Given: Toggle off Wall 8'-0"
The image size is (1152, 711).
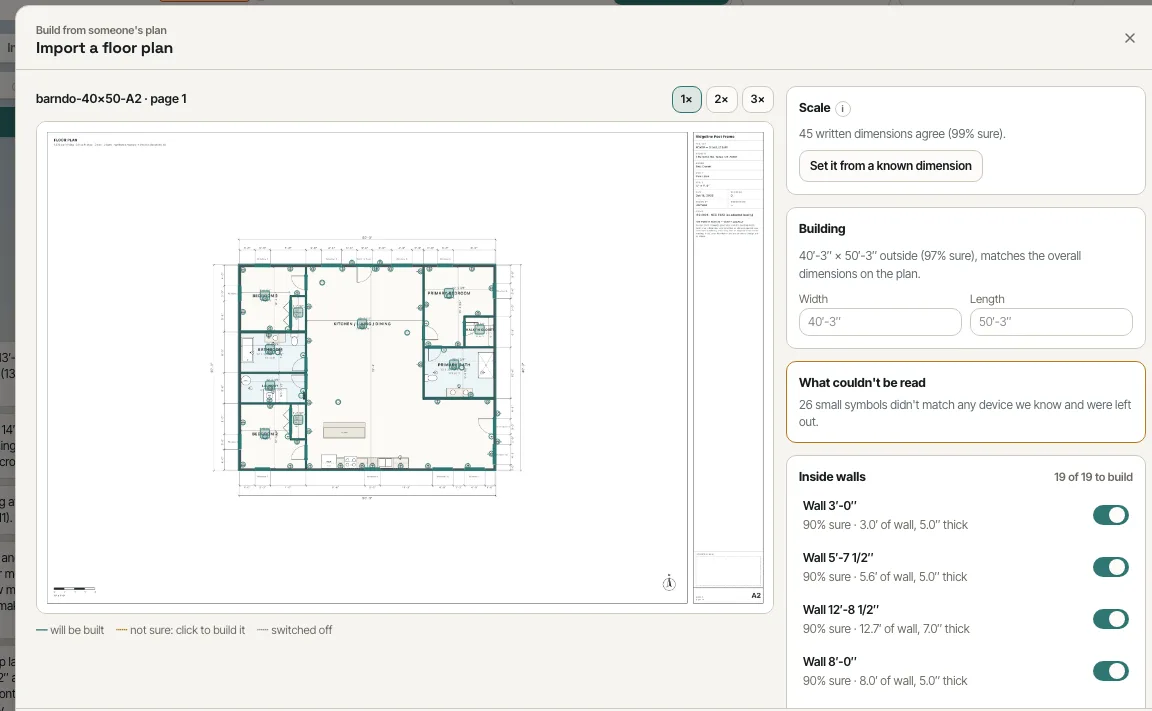Looking at the screenshot, I should tap(1110, 671).
